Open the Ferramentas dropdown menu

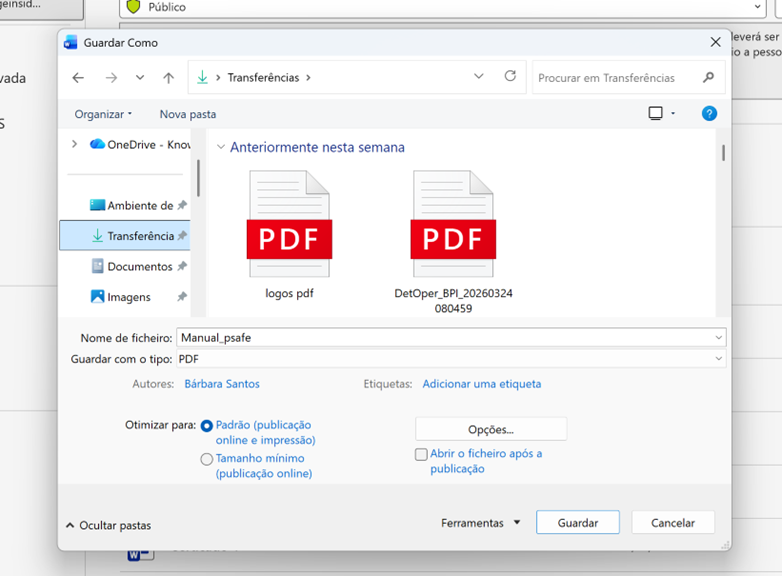click(x=481, y=523)
